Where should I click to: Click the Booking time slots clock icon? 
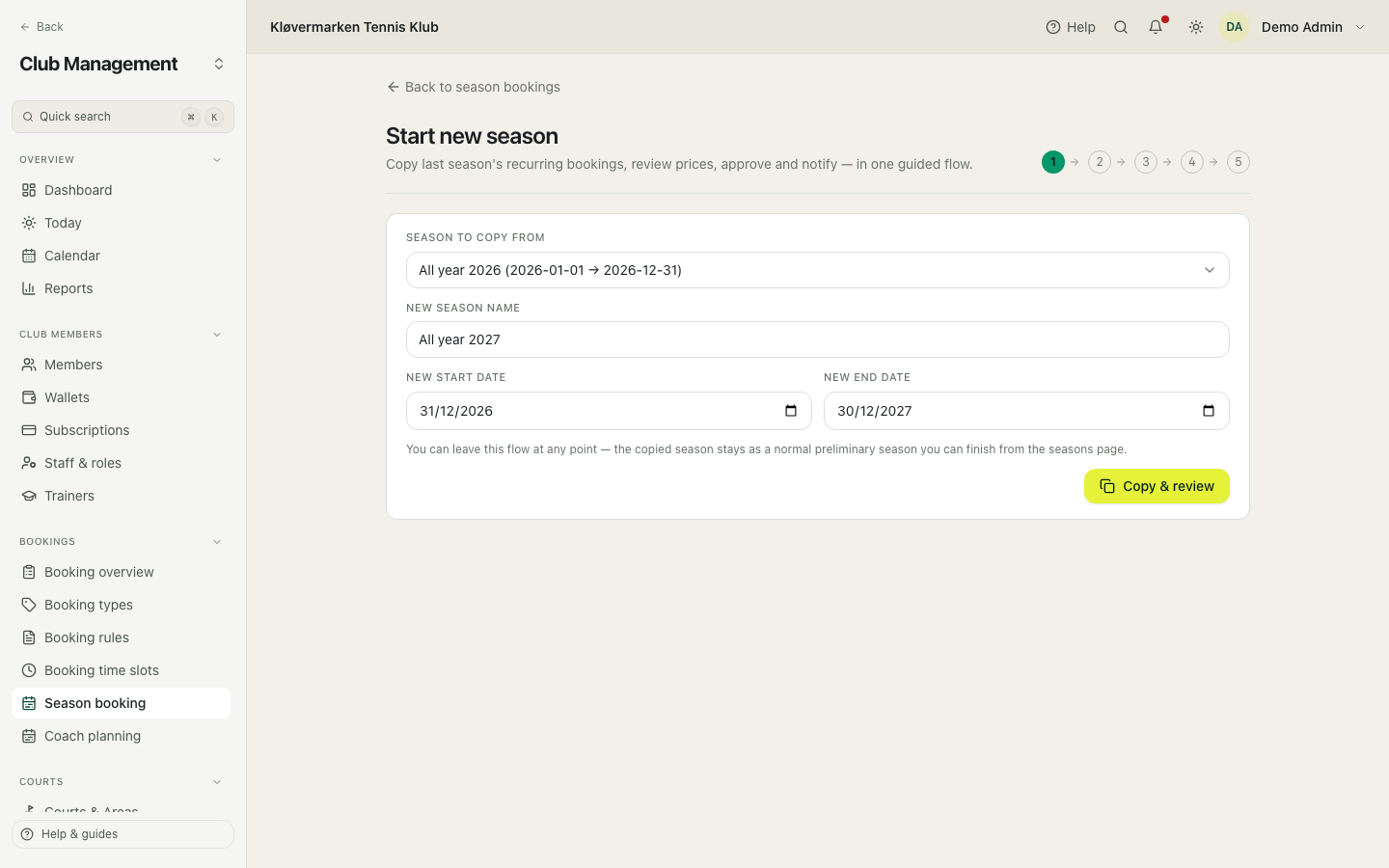point(29,670)
